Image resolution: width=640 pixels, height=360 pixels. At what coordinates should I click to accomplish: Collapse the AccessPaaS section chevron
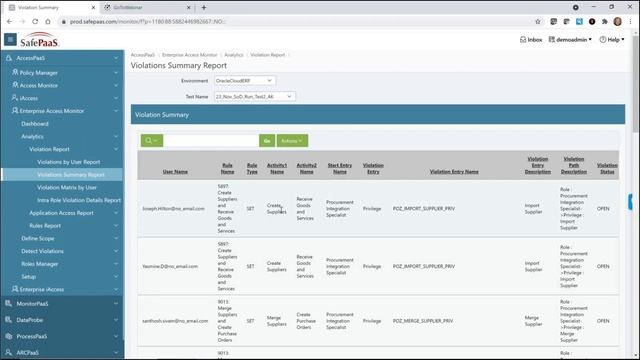pyautogui.click(x=116, y=58)
